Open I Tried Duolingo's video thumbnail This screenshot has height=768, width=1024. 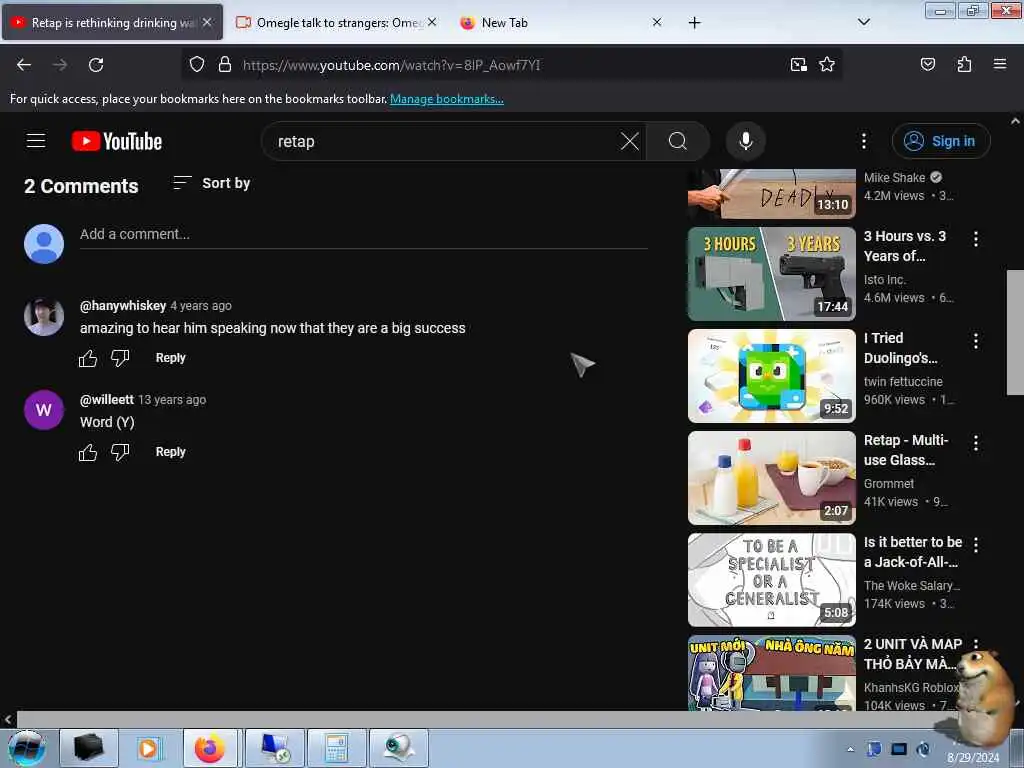point(771,376)
